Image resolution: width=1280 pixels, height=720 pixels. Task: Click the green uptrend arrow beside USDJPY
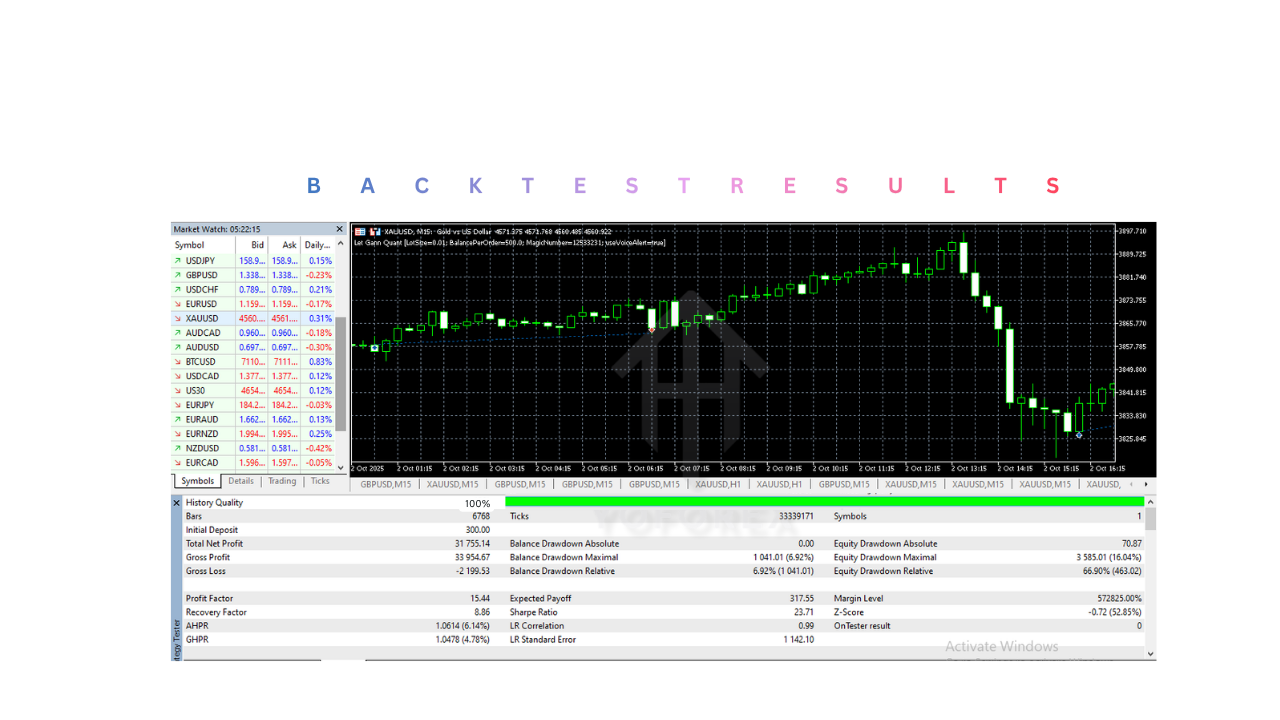coord(178,261)
